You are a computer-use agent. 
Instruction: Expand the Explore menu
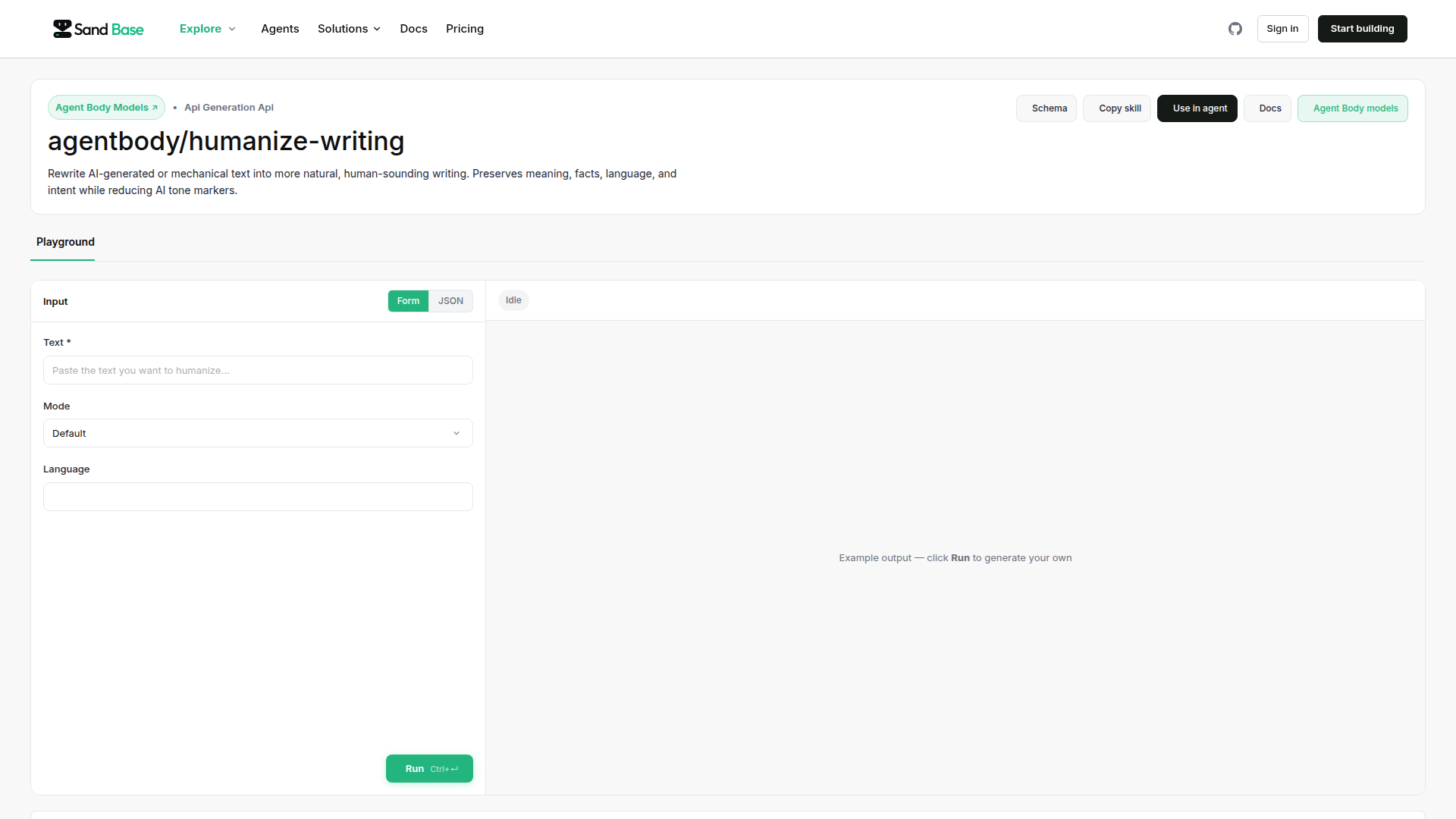tap(207, 29)
